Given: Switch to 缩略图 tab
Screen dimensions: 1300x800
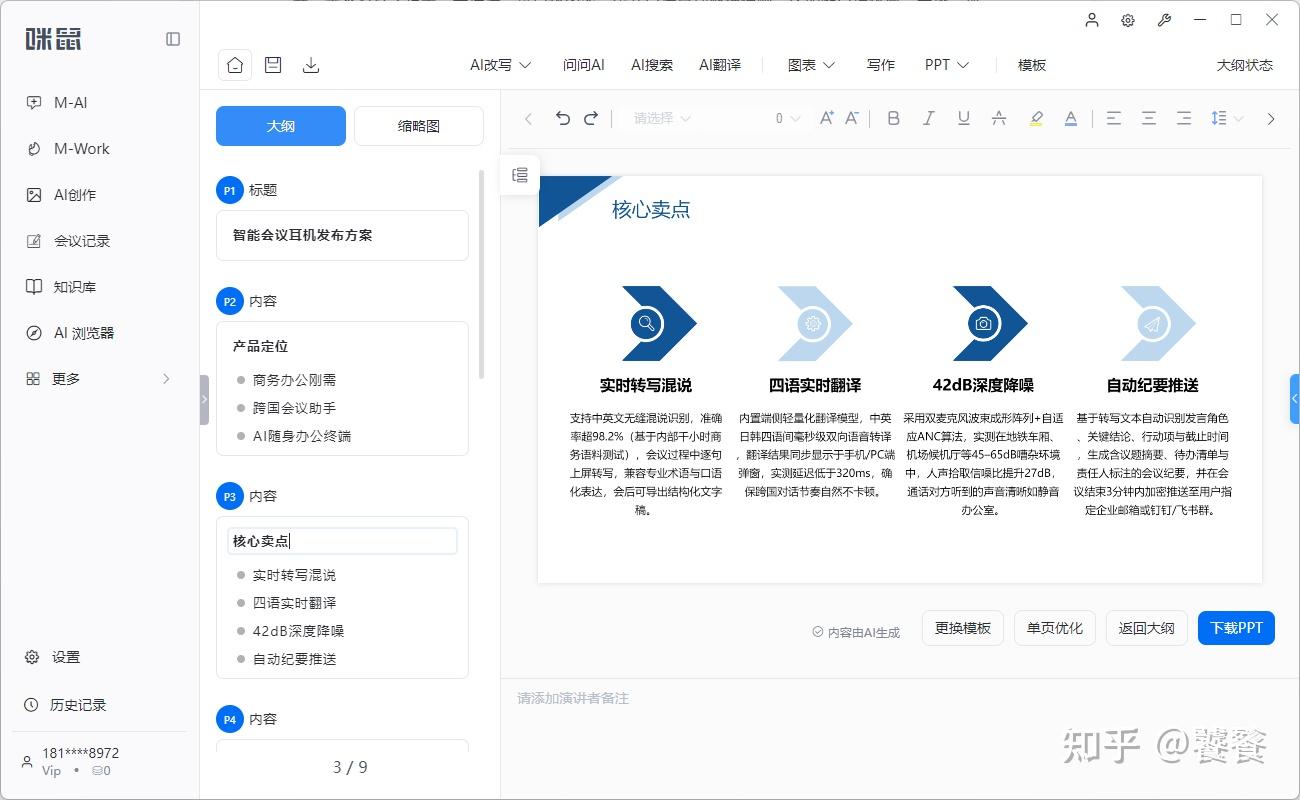Looking at the screenshot, I should (419, 126).
